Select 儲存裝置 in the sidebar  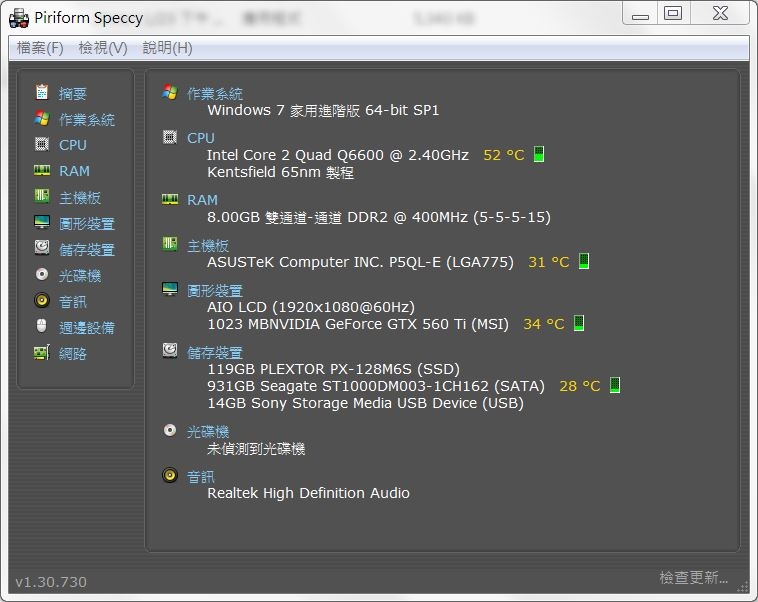87,250
